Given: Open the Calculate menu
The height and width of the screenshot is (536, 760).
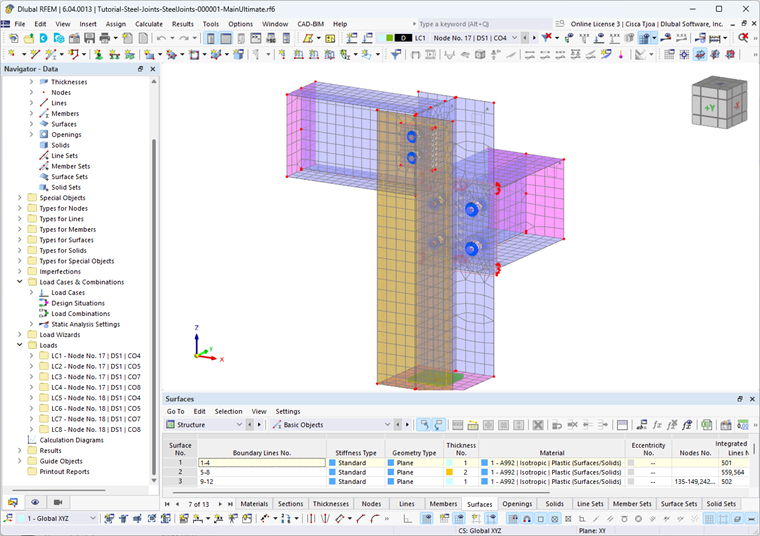Looking at the screenshot, I should [x=149, y=24].
